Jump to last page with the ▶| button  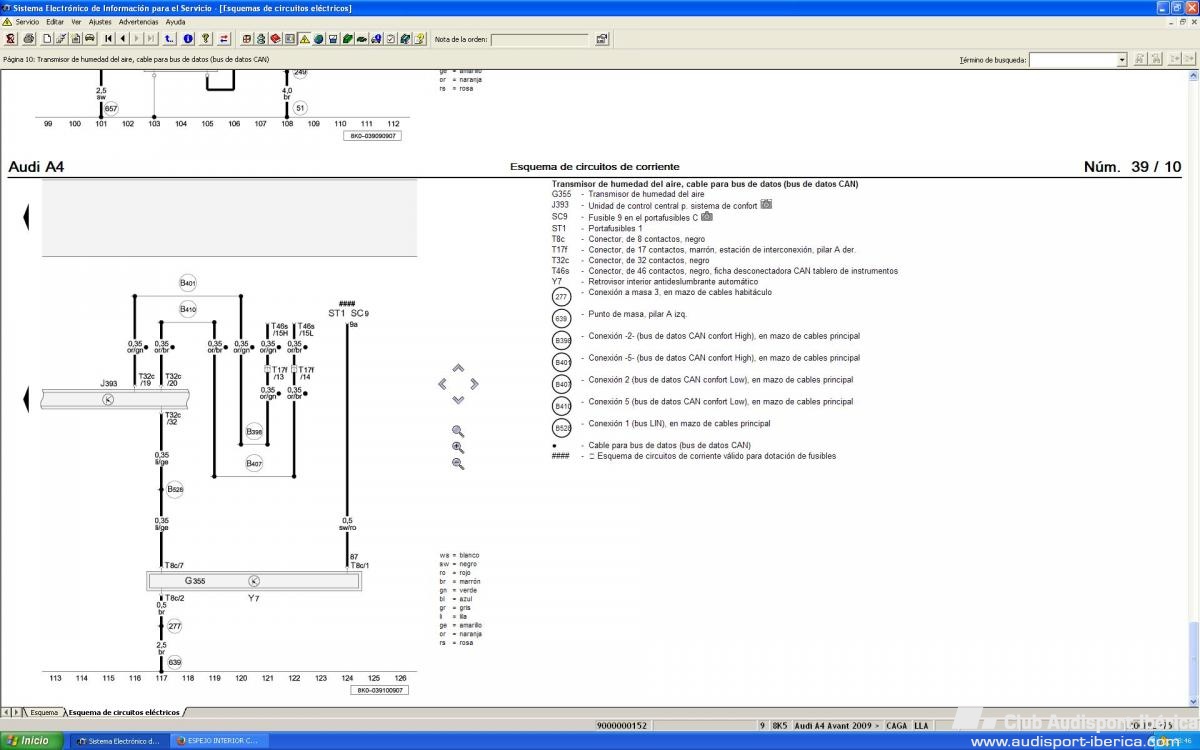point(150,39)
